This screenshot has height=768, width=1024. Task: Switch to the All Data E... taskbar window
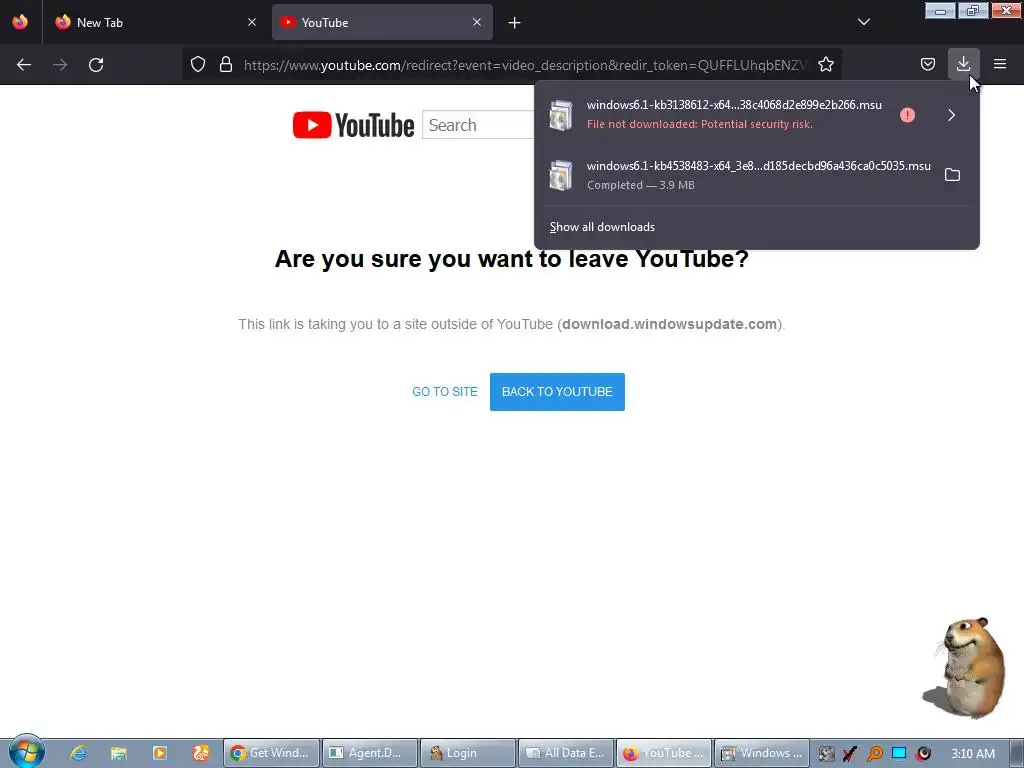pyautogui.click(x=566, y=753)
